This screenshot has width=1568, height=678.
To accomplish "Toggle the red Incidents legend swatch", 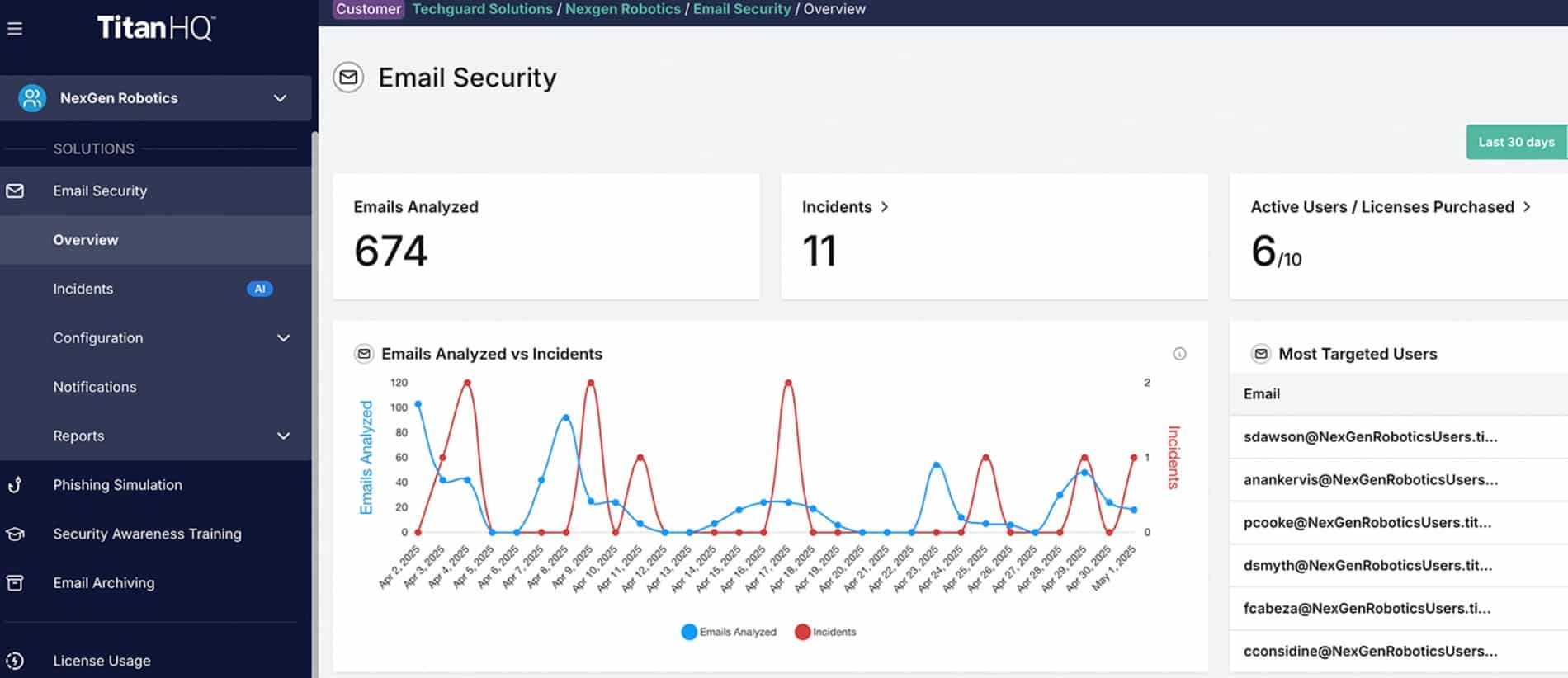I will coord(802,633).
